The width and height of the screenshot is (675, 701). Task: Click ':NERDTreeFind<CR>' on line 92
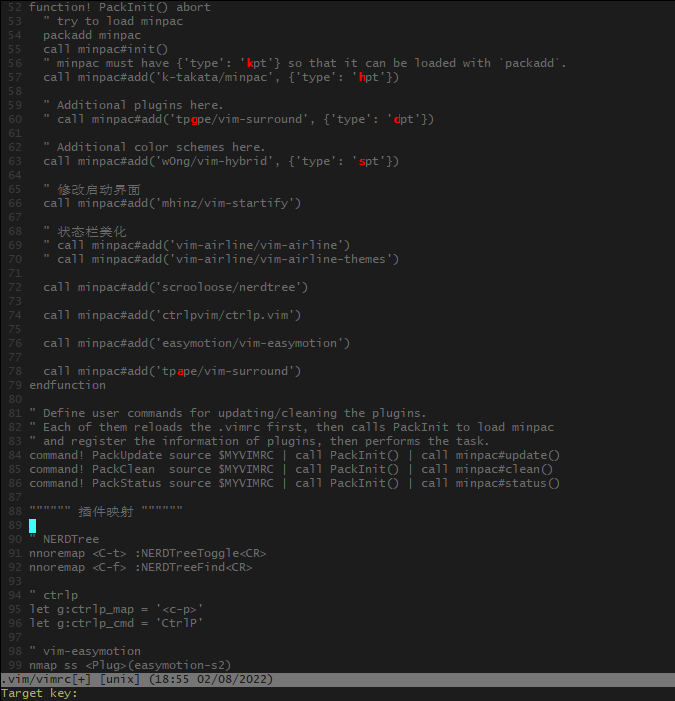point(193,567)
